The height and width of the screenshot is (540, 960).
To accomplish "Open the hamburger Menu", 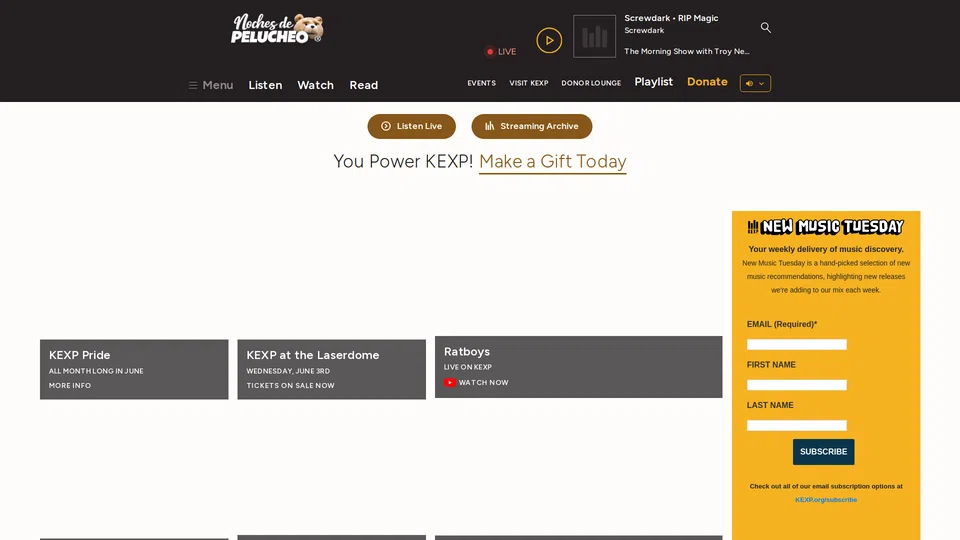I will (x=211, y=85).
